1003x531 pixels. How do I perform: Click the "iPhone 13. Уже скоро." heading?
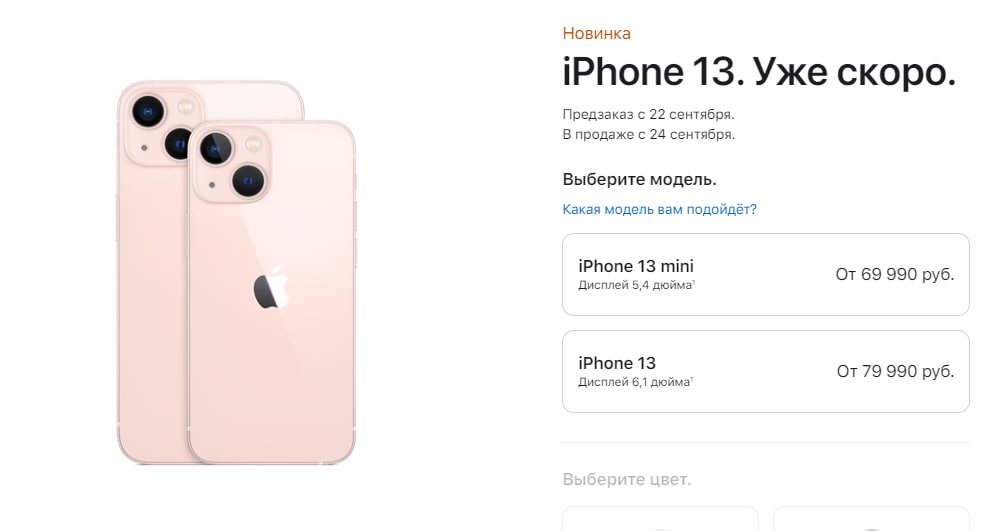pyautogui.click(x=759, y=72)
